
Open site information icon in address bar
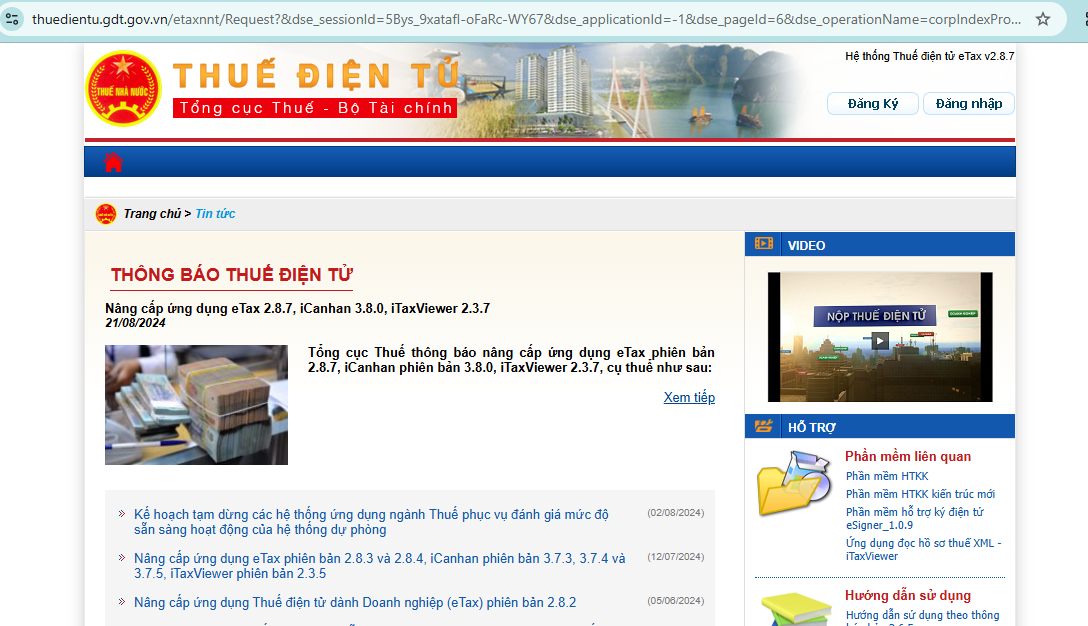click(13, 19)
